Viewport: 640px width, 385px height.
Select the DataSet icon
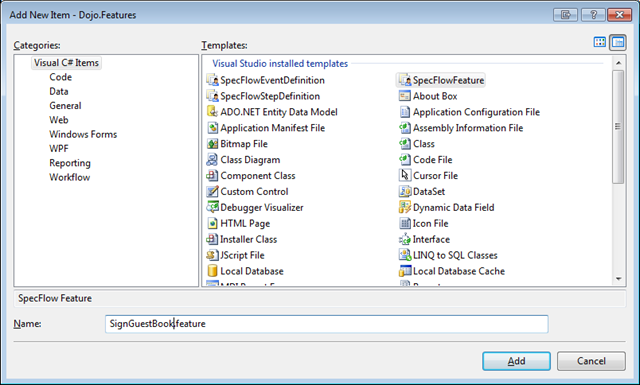pyautogui.click(x=405, y=191)
